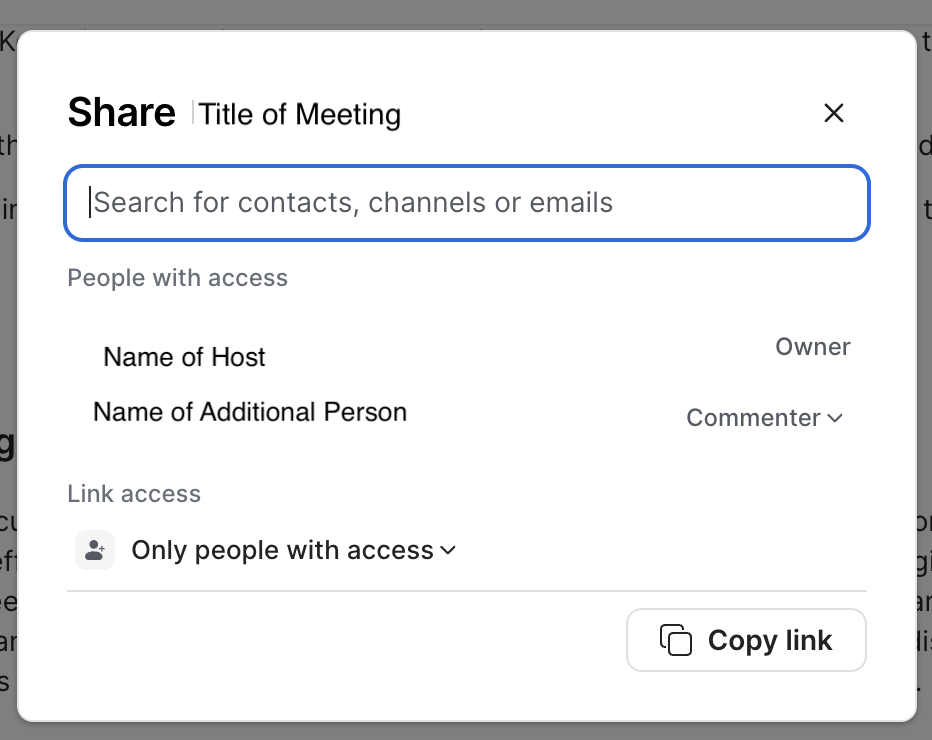The width and height of the screenshot is (932, 740).
Task: Click the chevron next to Commenter
Action: click(x=835, y=418)
